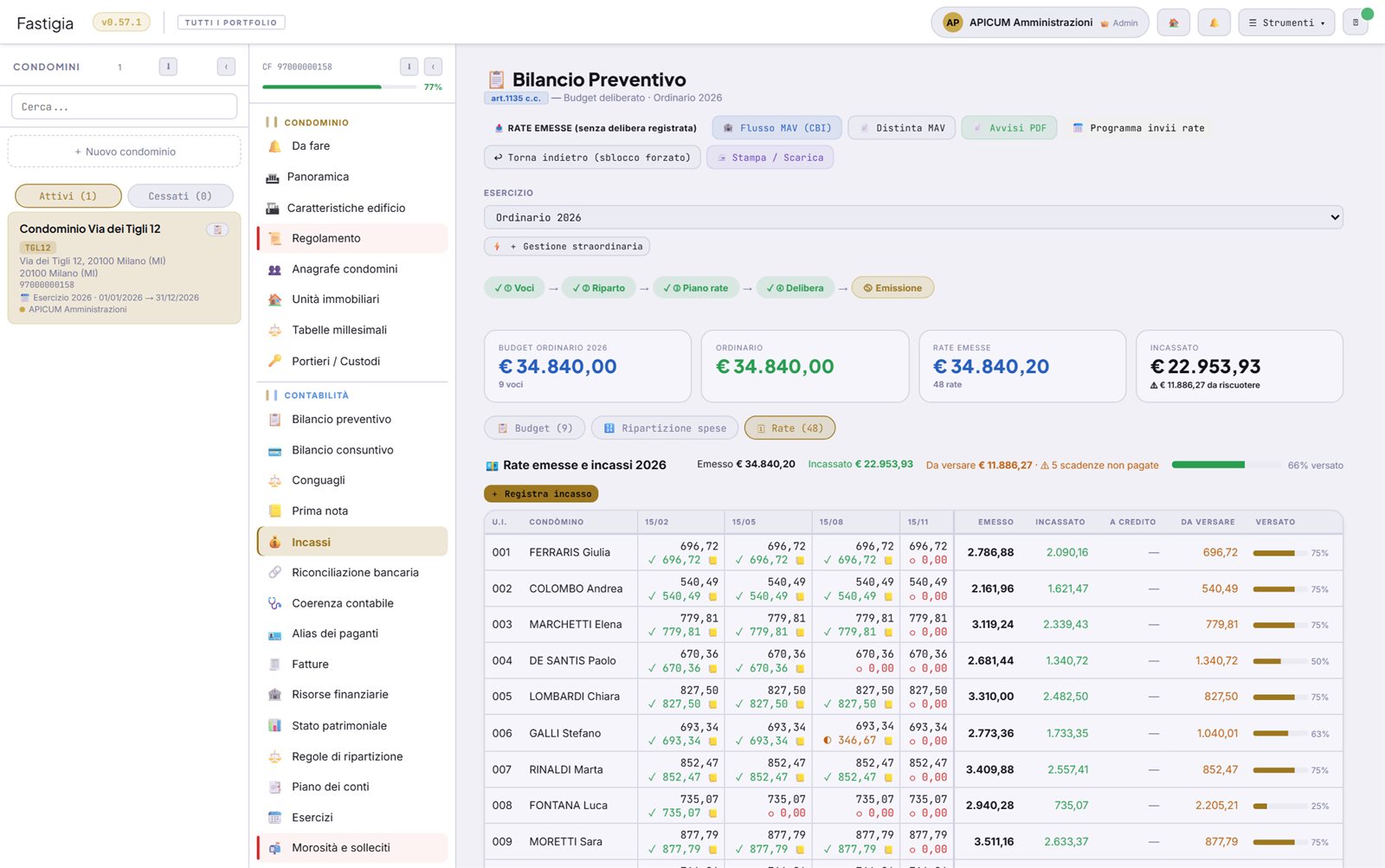Click the icon on the Condominio Via dei Tigli card

pos(217,229)
